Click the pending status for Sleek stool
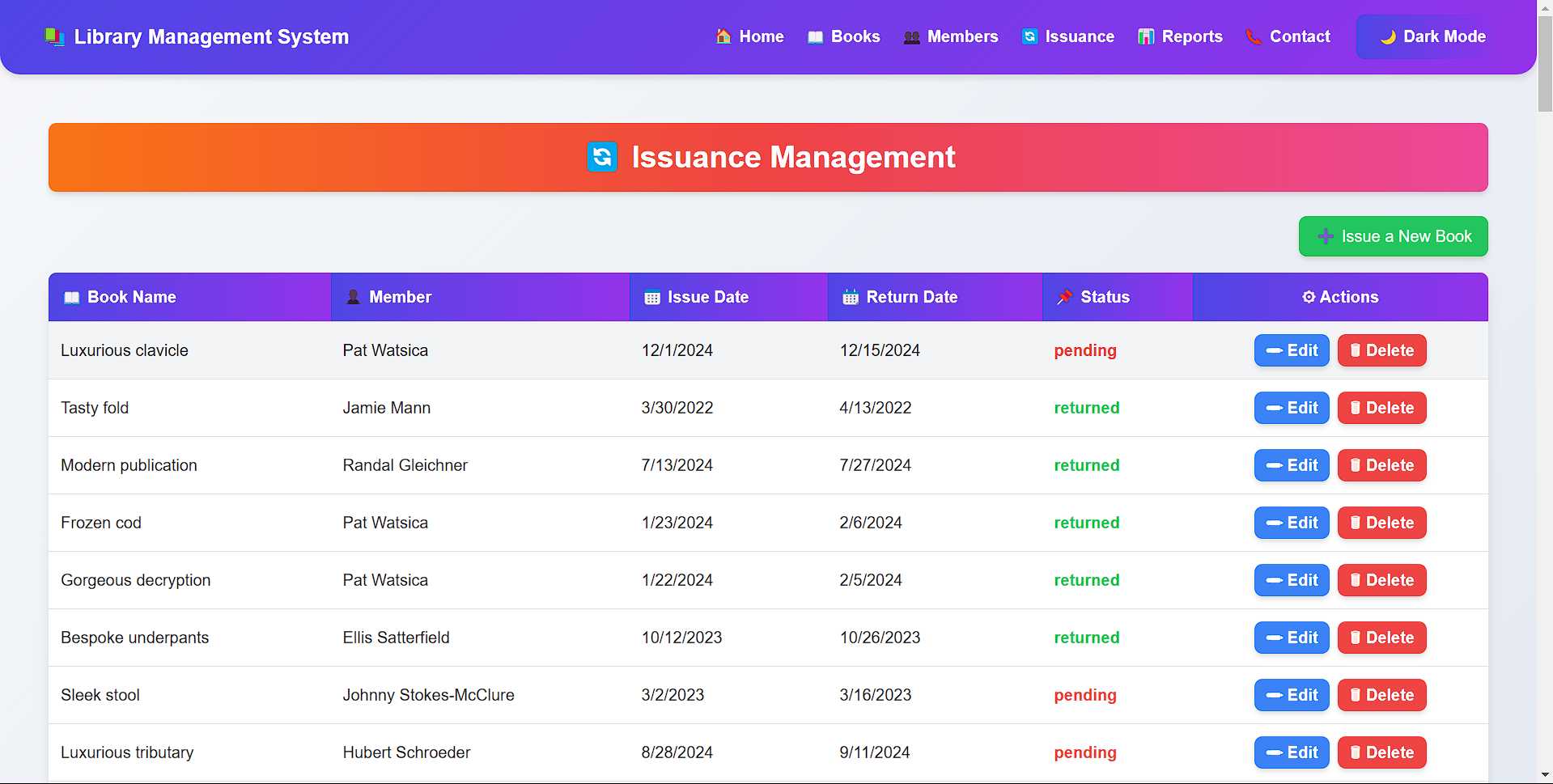The height and width of the screenshot is (784, 1553). [1085, 695]
